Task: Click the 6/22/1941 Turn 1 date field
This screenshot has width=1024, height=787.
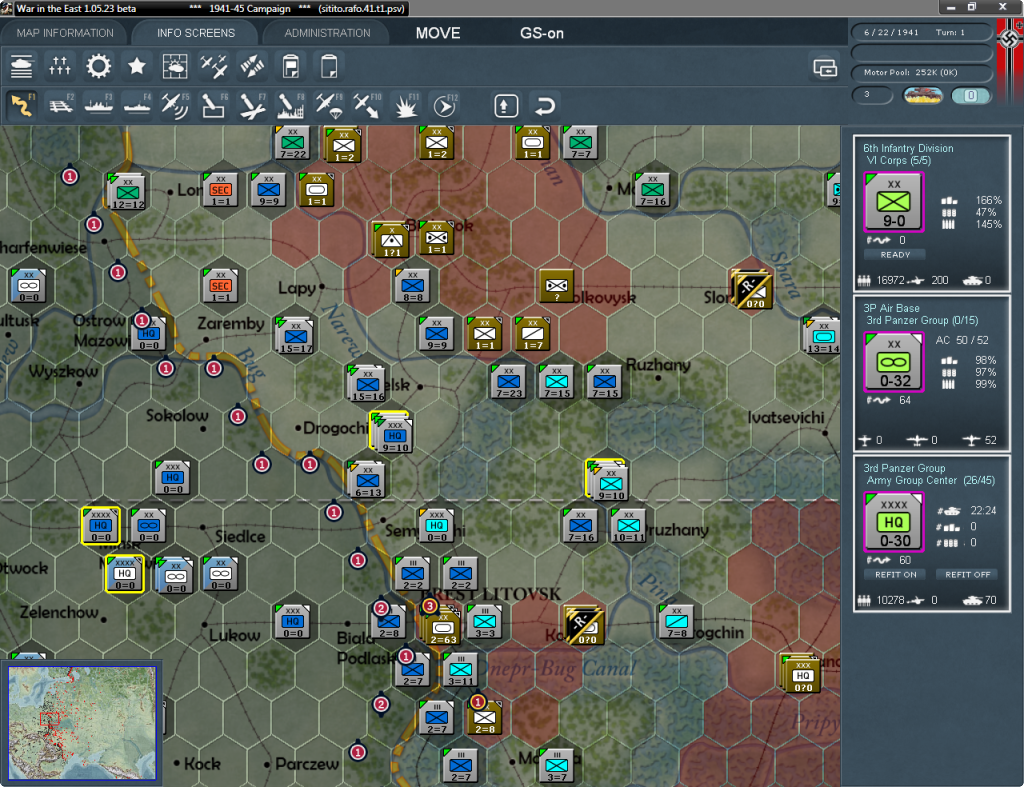Action: 922,32
